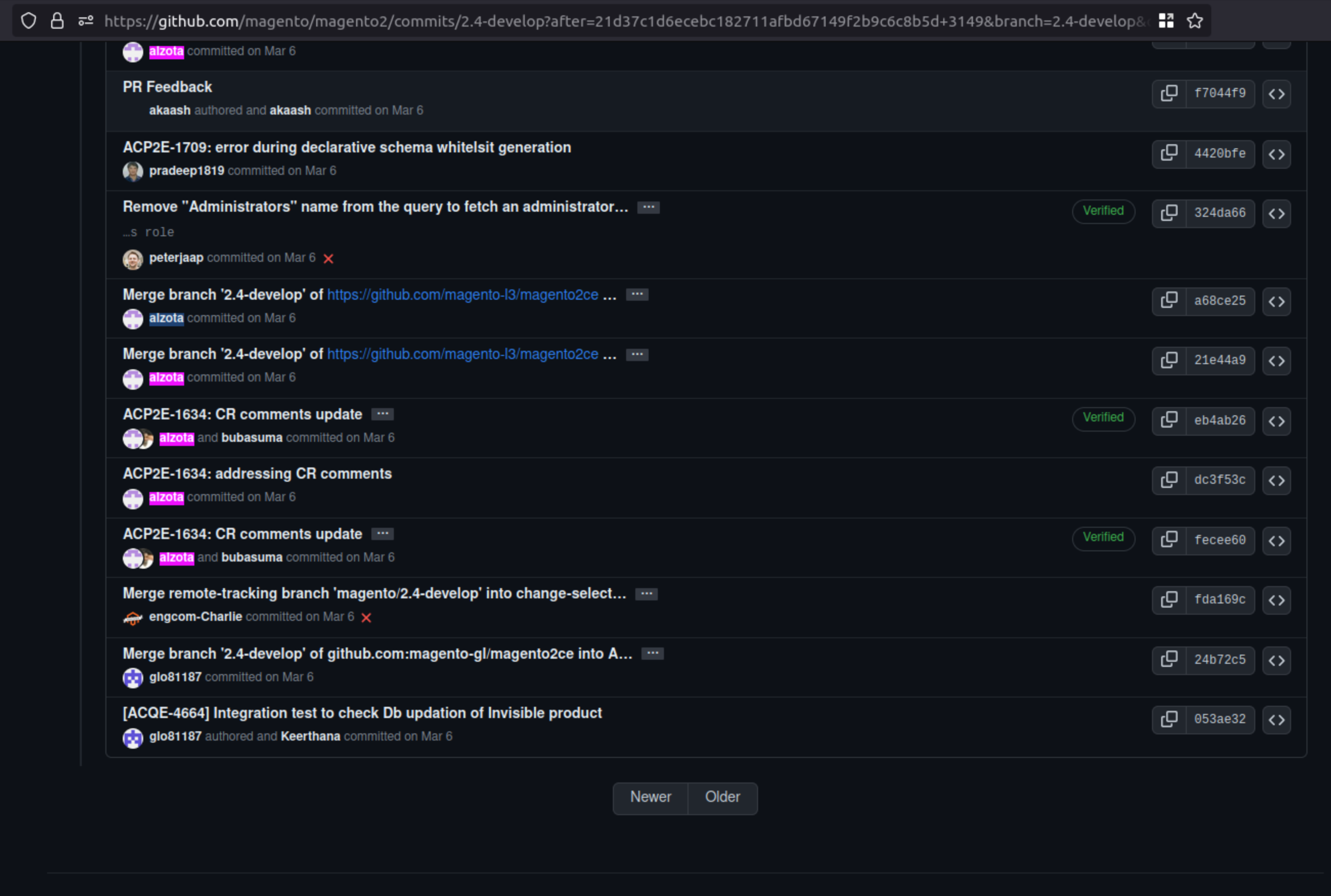Click the Verified badge on ACP2E-1634 commit
Image resolution: width=1331 pixels, height=896 pixels.
click(1102, 418)
